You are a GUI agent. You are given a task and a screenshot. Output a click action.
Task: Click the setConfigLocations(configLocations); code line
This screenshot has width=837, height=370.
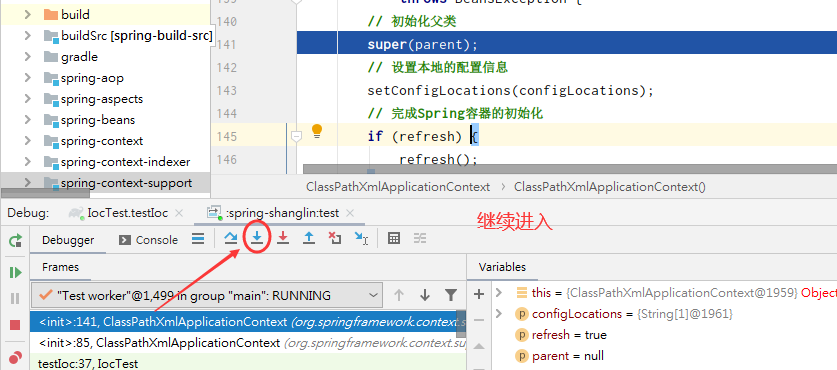pyautogui.click(x=510, y=90)
